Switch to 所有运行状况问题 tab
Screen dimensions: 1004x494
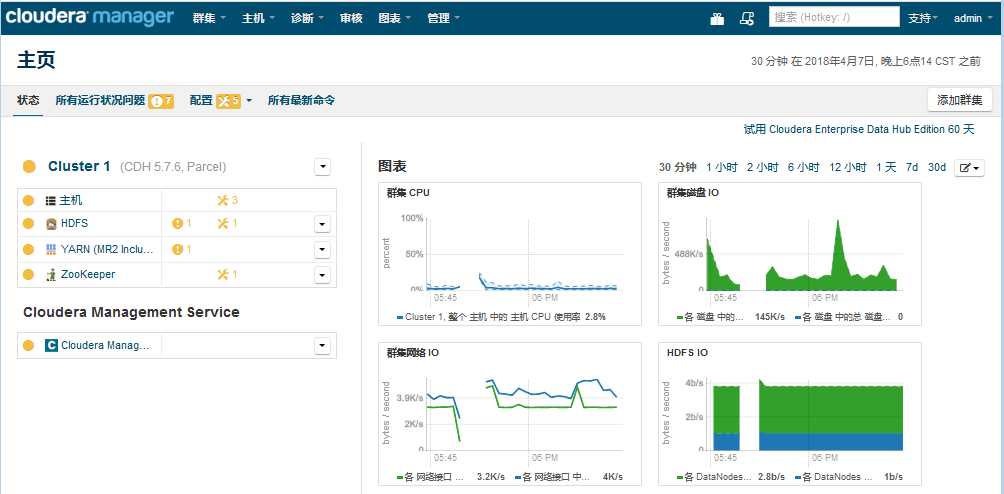click(x=100, y=100)
